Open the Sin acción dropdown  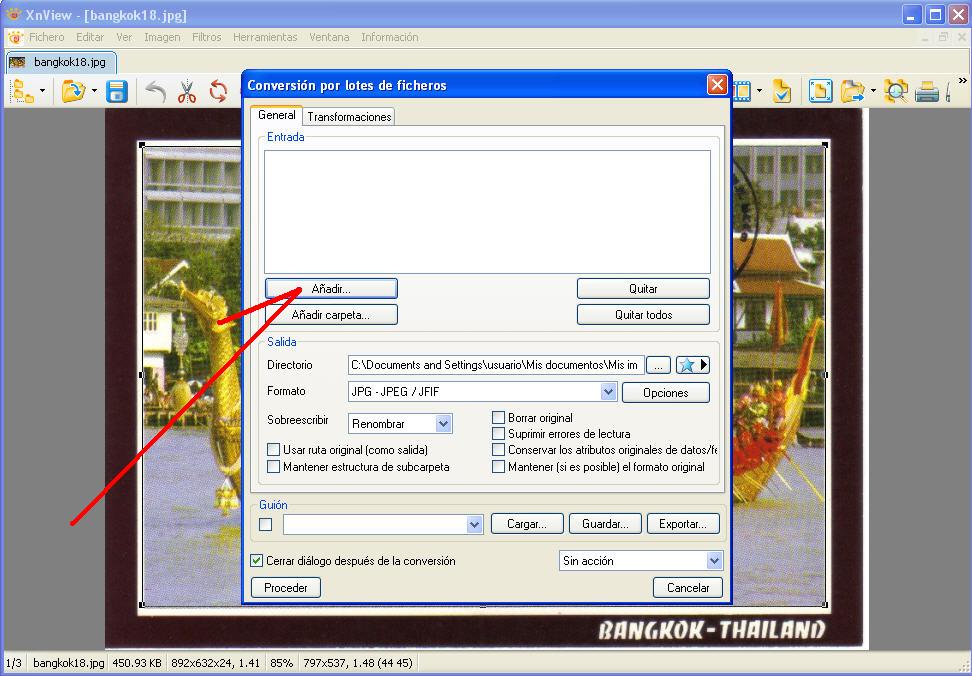tap(714, 561)
